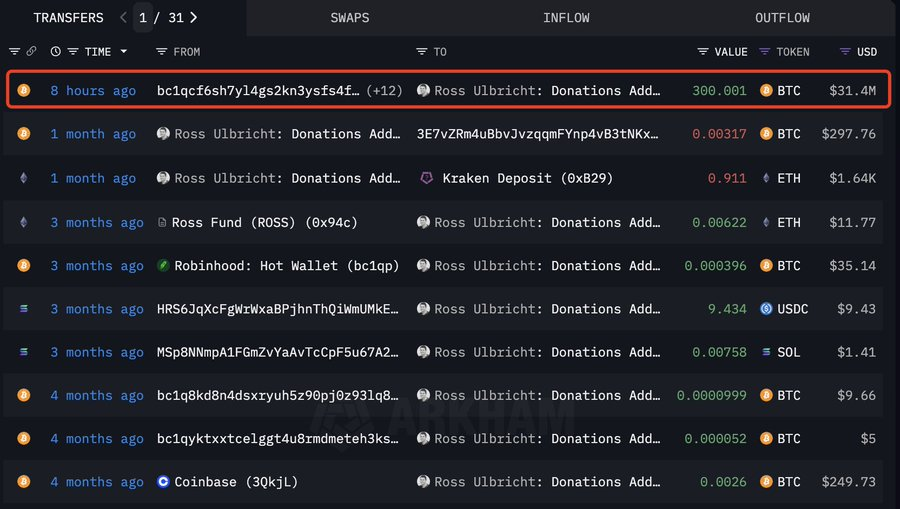Go to the next transfers page arrow
The height and width of the screenshot is (509, 900).
[x=193, y=18]
